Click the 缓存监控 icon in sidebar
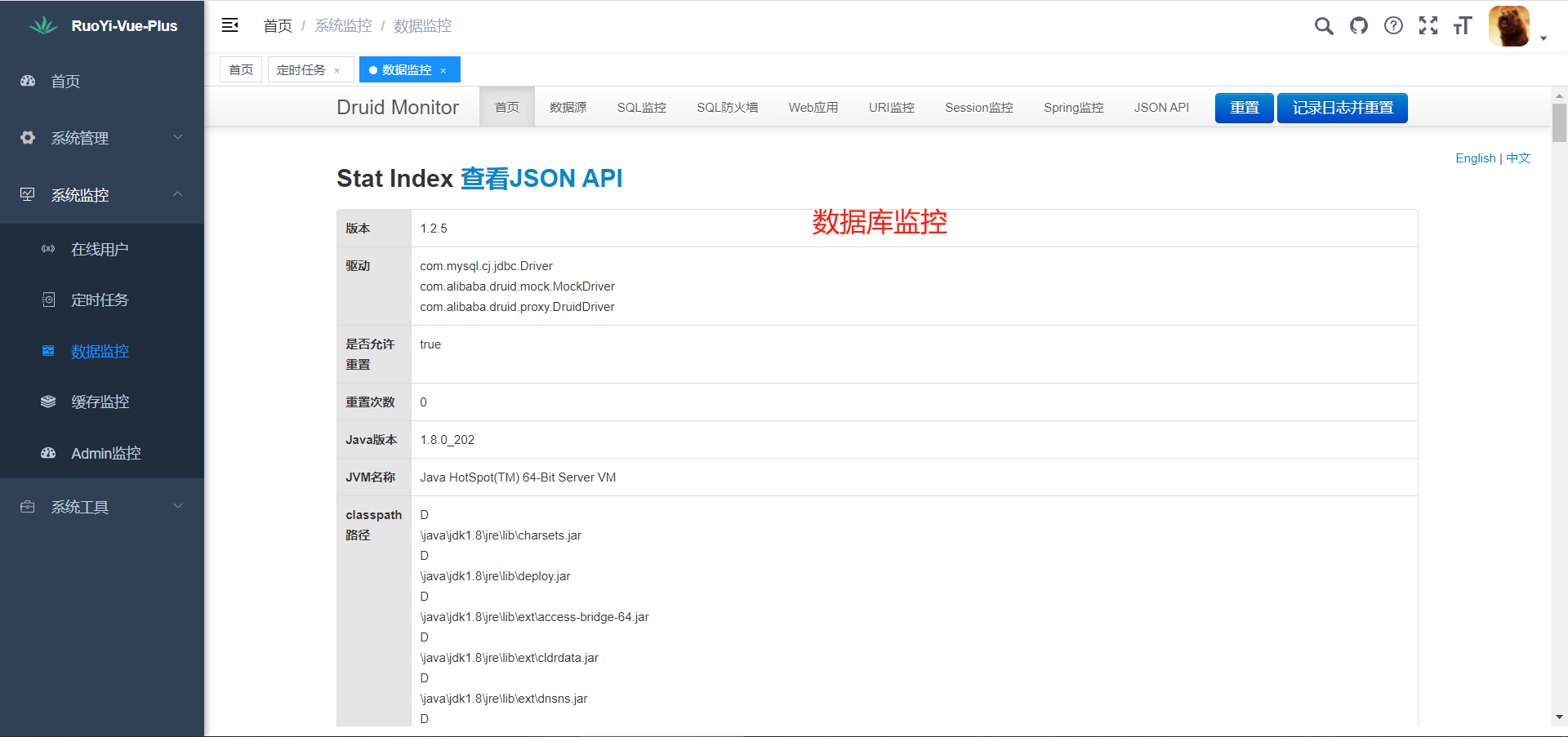The image size is (1568, 737). pyautogui.click(x=48, y=402)
